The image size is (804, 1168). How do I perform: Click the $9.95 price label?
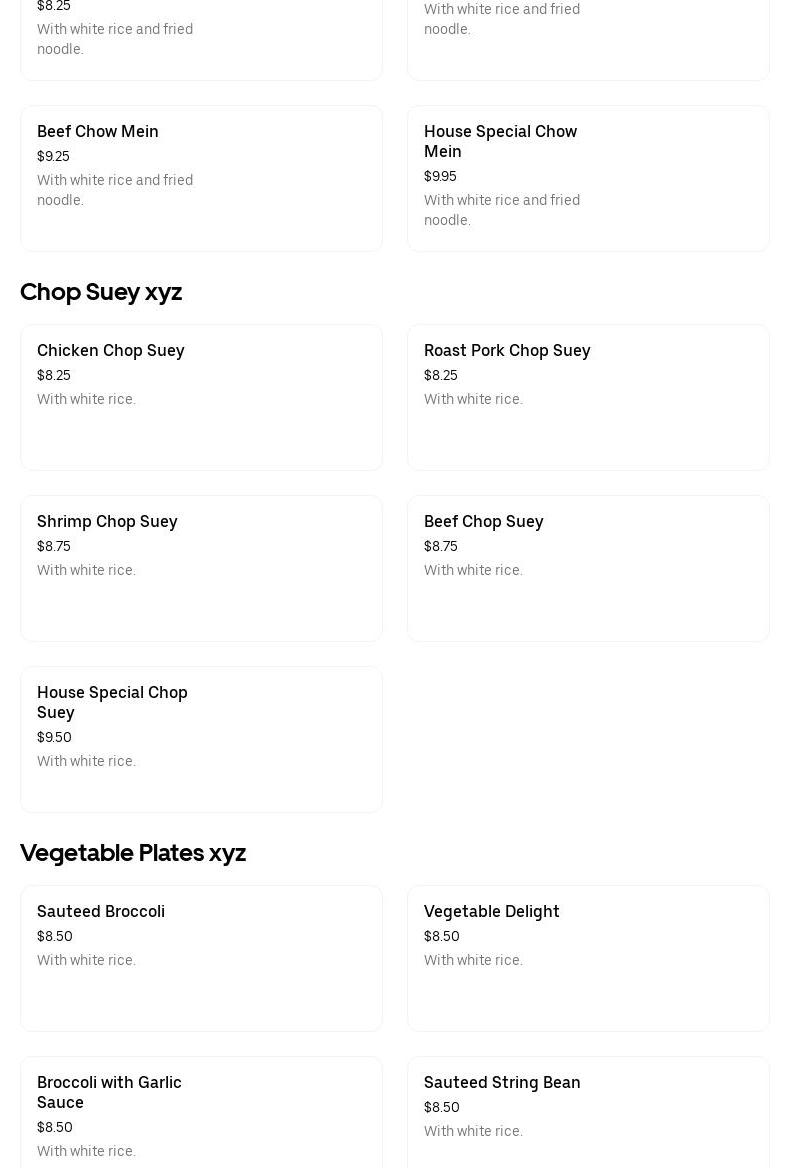point(440,177)
